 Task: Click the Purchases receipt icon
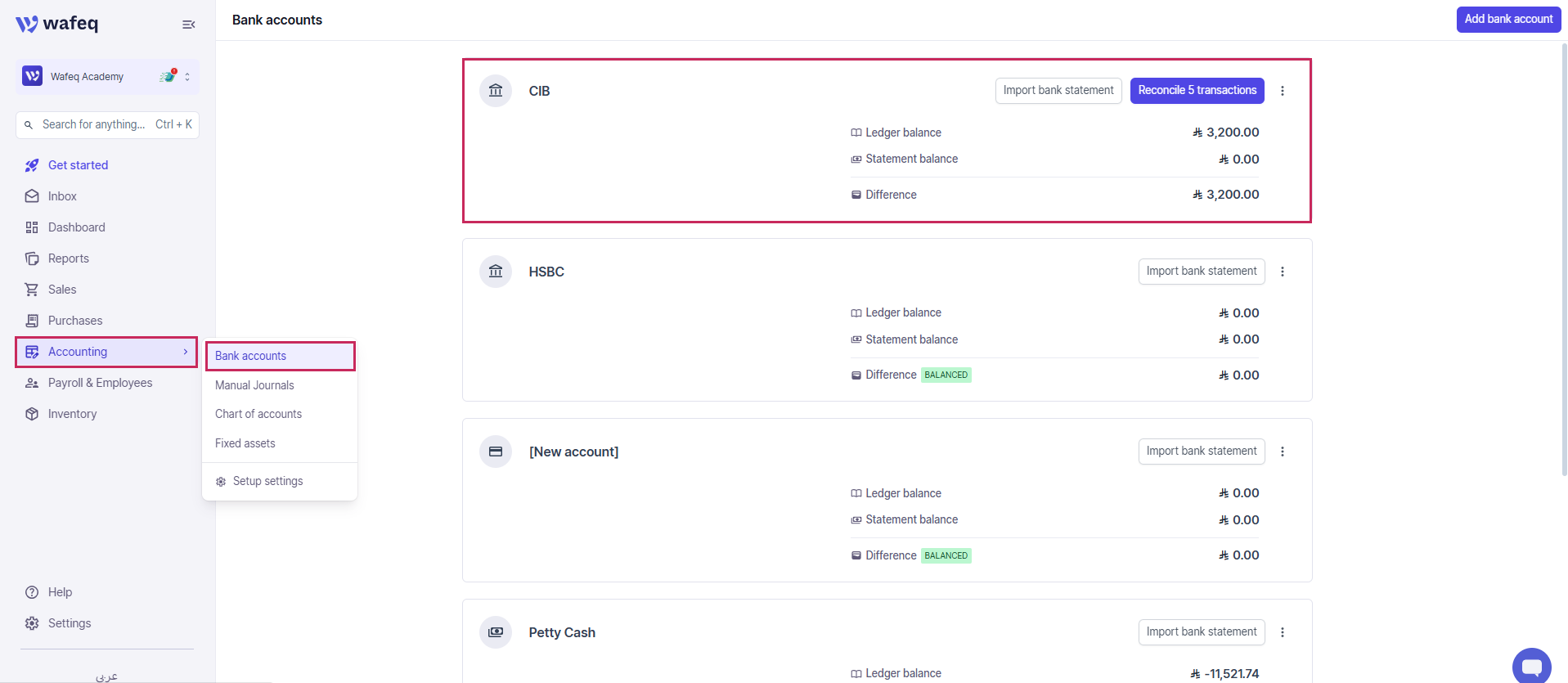click(x=32, y=321)
